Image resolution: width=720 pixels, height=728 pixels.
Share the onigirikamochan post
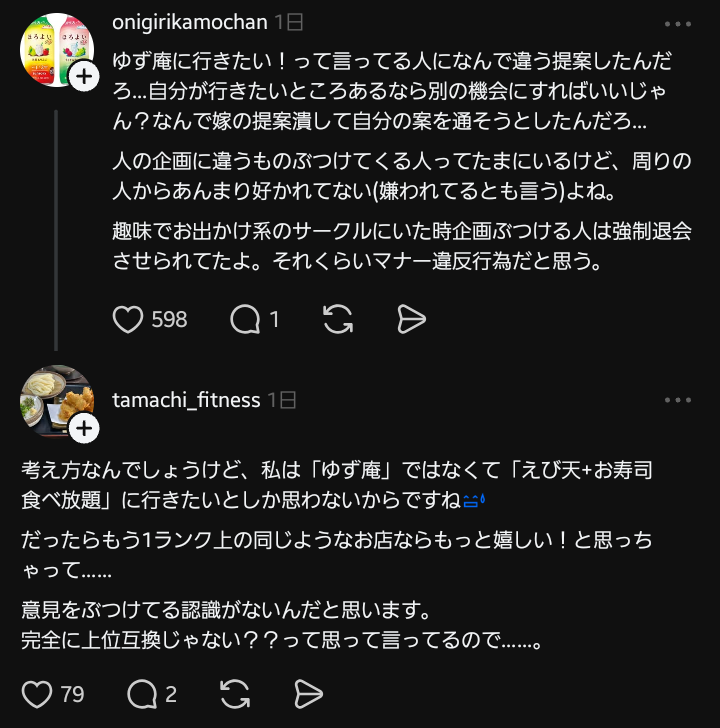click(411, 319)
